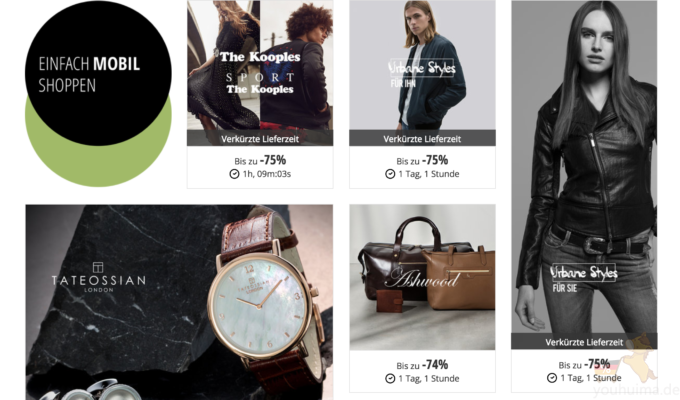The height and width of the screenshot is (400, 680).
Task: Open Urbane Styles Für Sie sale image
Action: tap(584, 167)
